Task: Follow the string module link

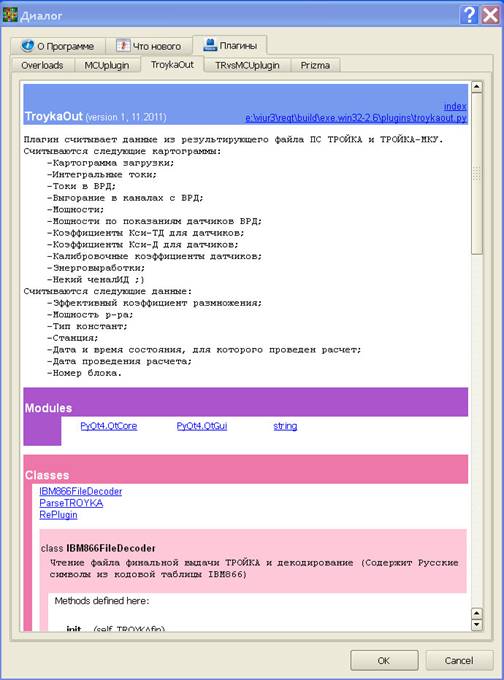Action: coord(285,426)
